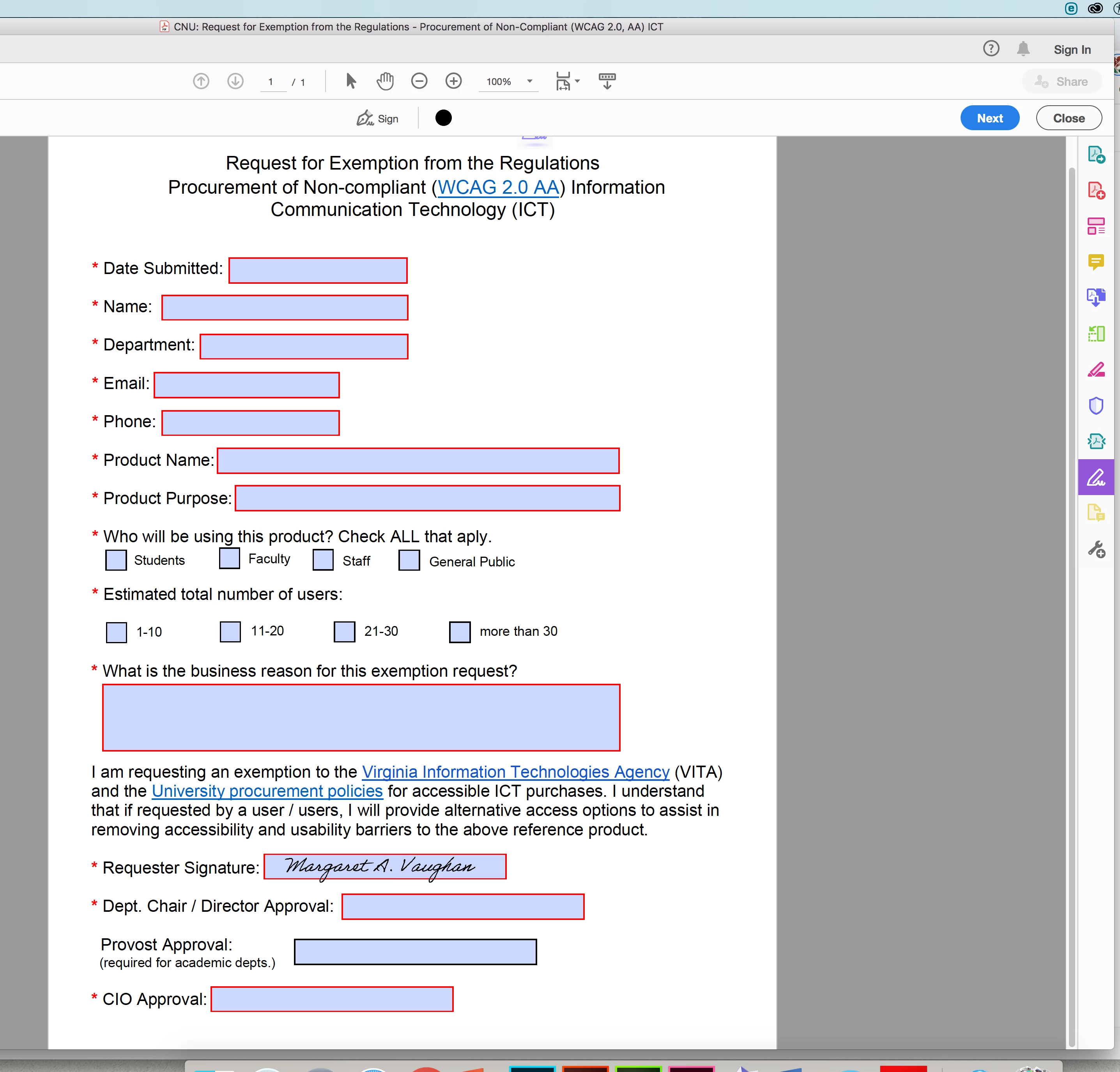The width and height of the screenshot is (1120, 1072).
Task: Click the zoom in plus icon
Action: (x=453, y=81)
